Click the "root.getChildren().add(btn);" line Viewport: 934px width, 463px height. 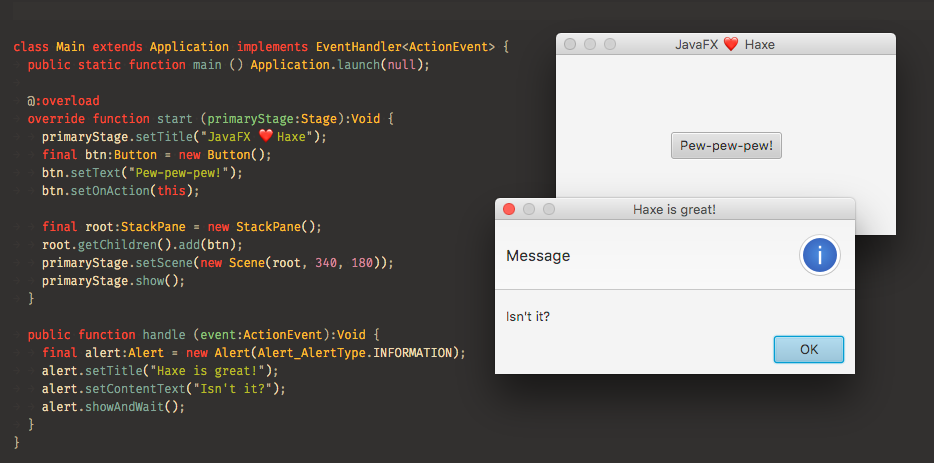point(142,245)
